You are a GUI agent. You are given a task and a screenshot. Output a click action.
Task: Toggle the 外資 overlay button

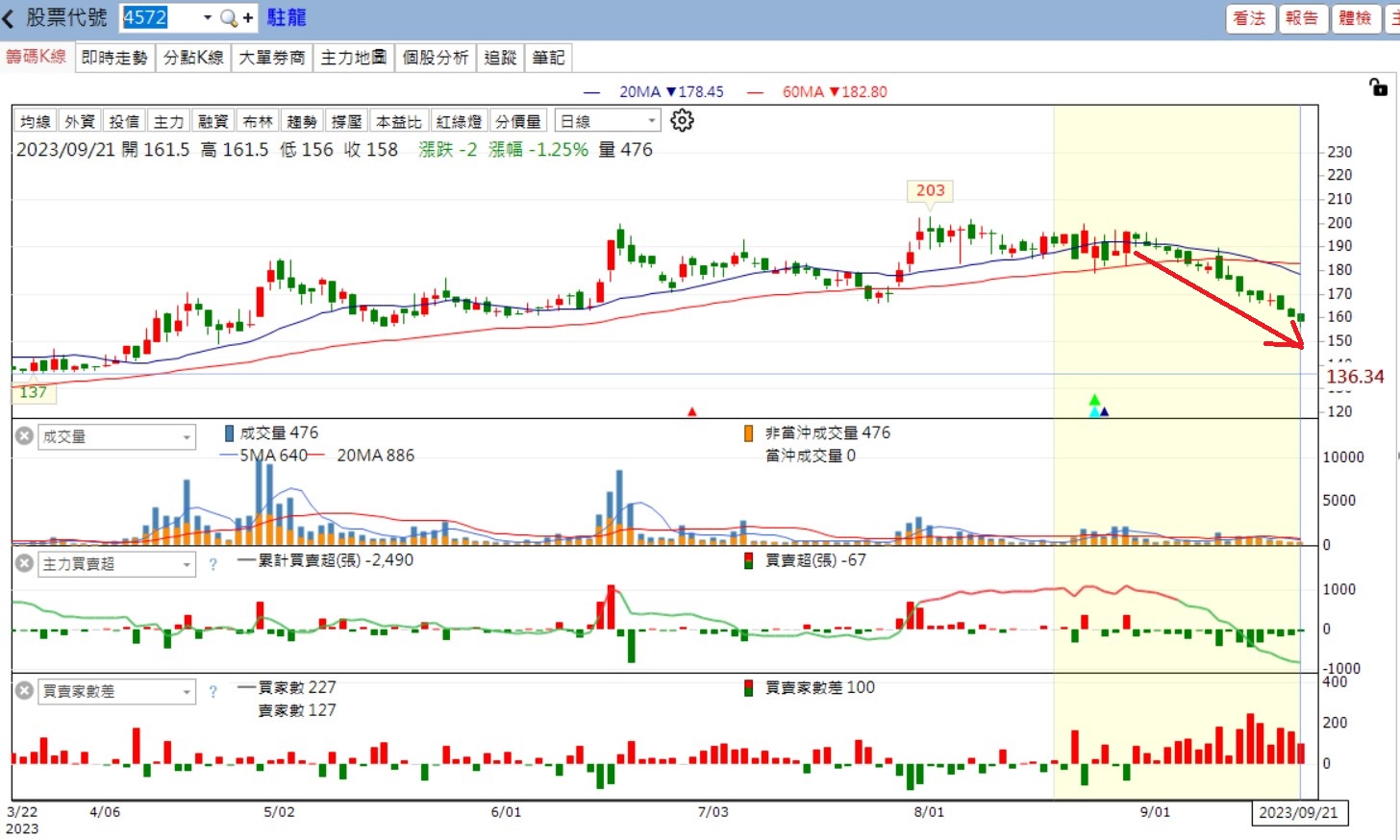[x=80, y=121]
